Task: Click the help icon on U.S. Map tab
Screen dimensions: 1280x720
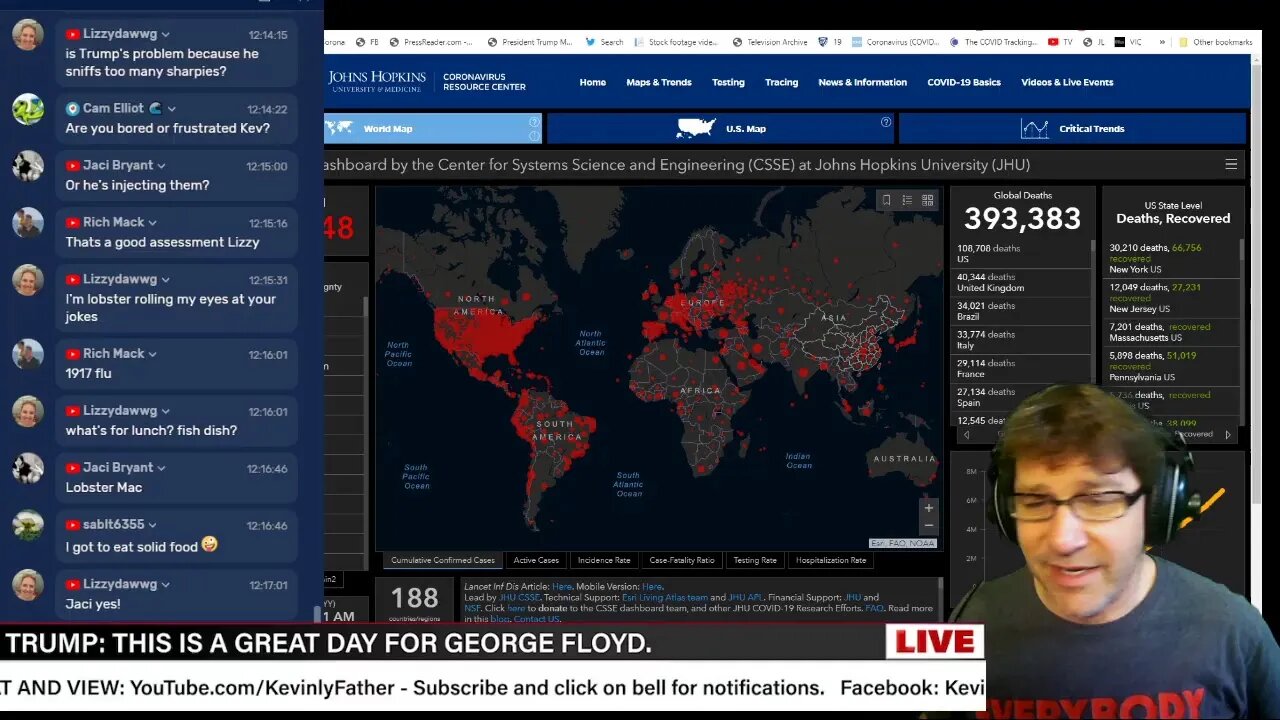Action: (886, 122)
